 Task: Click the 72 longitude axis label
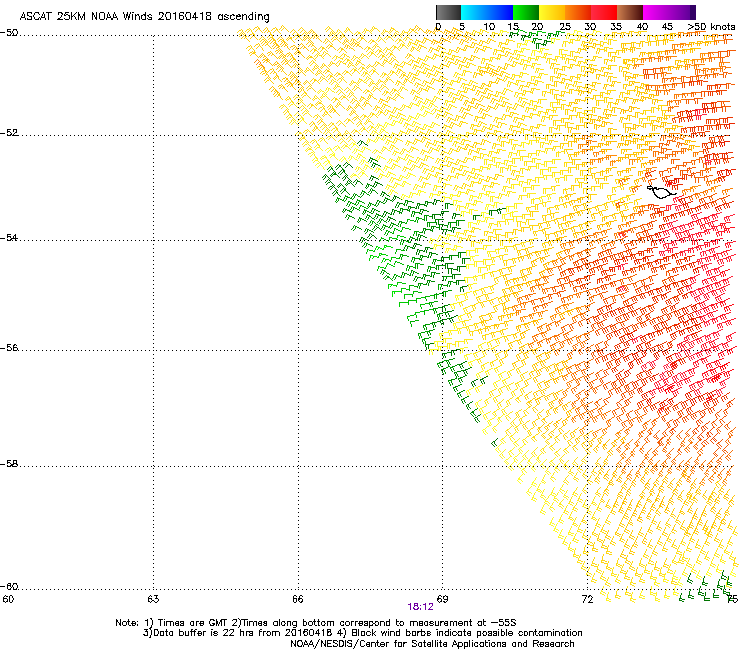tap(587, 599)
